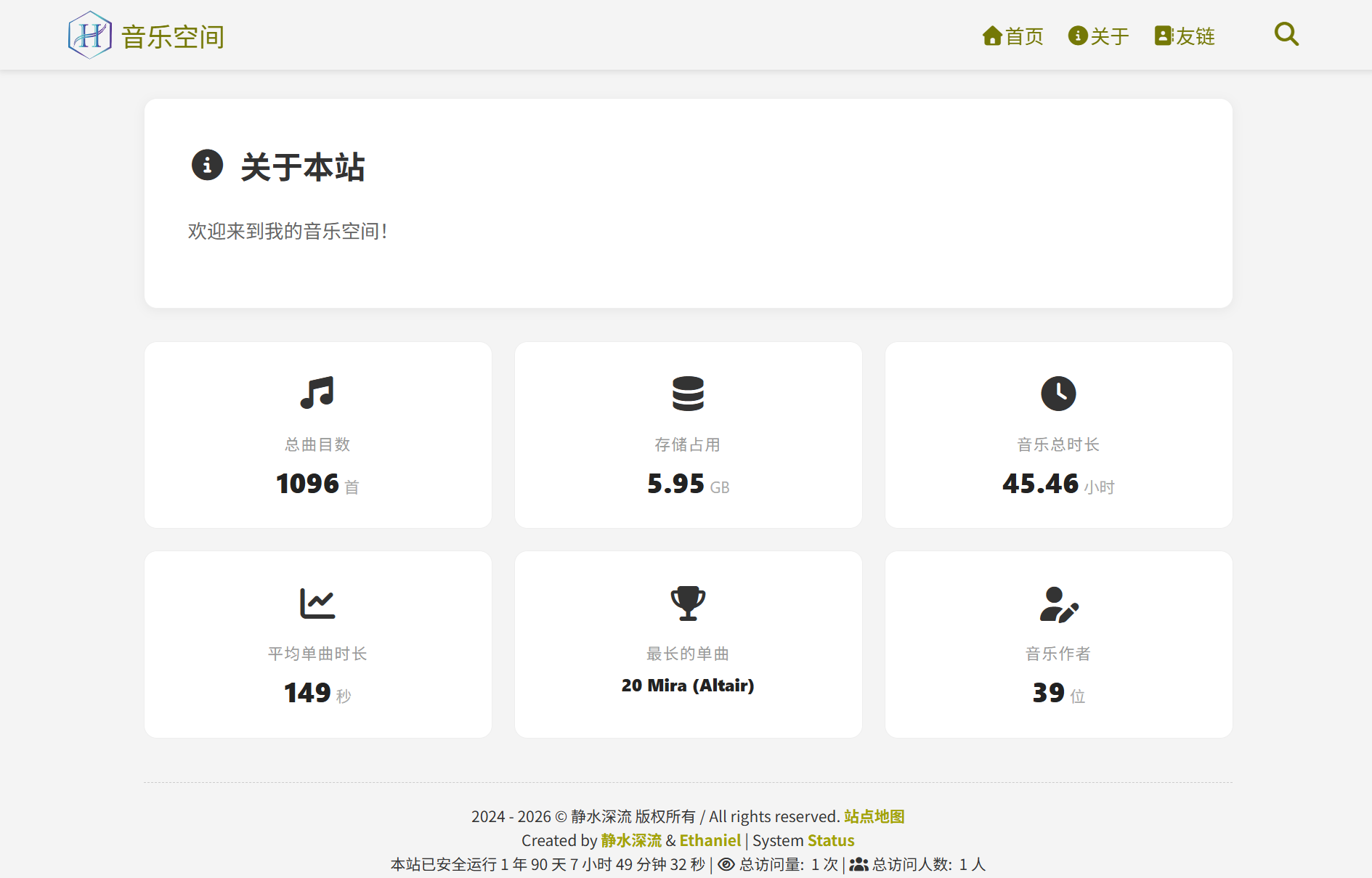Click the 版权所有 copyright line

pos(655,816)
